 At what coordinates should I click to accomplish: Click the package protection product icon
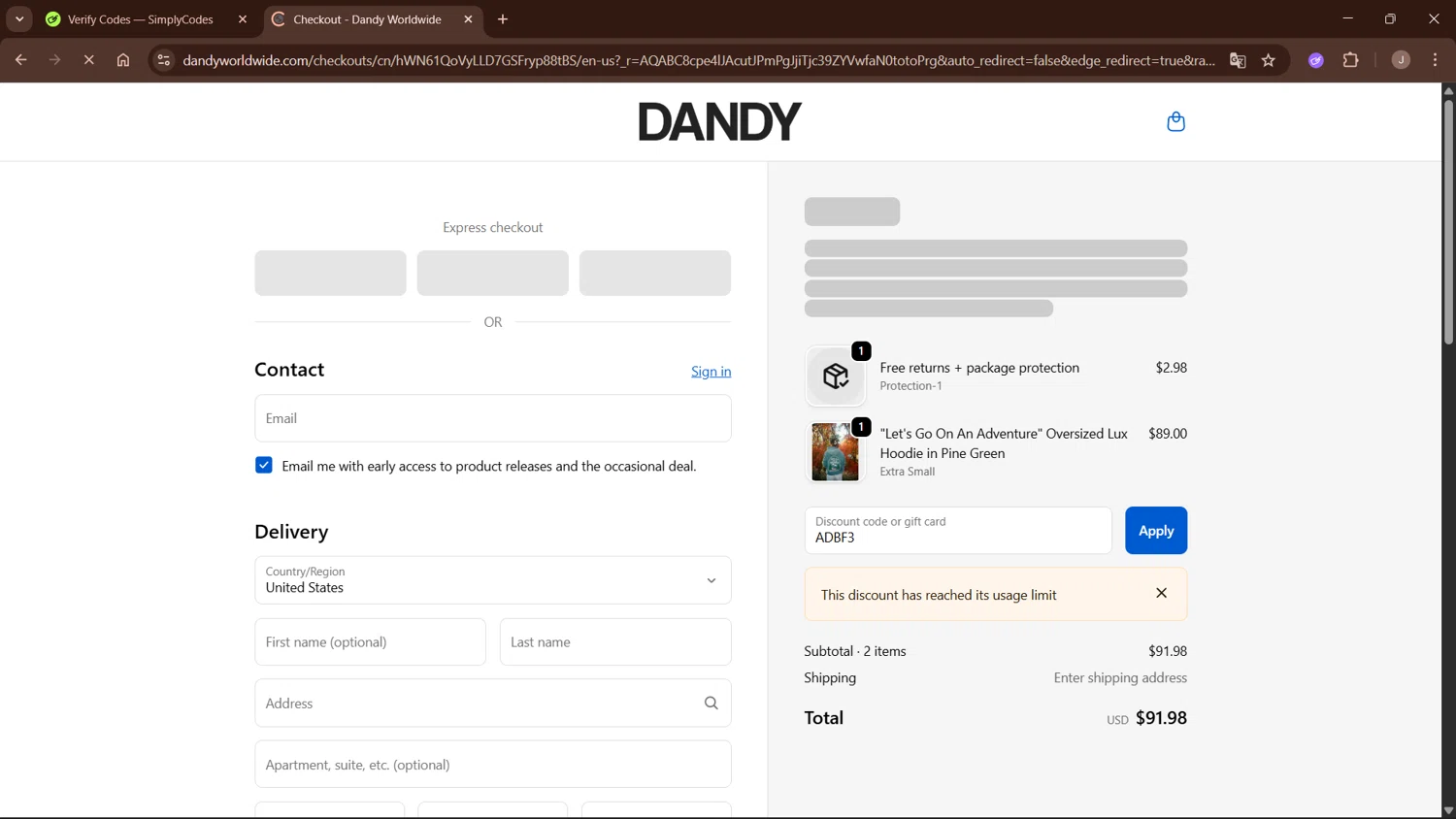click(x=836, y=376)
